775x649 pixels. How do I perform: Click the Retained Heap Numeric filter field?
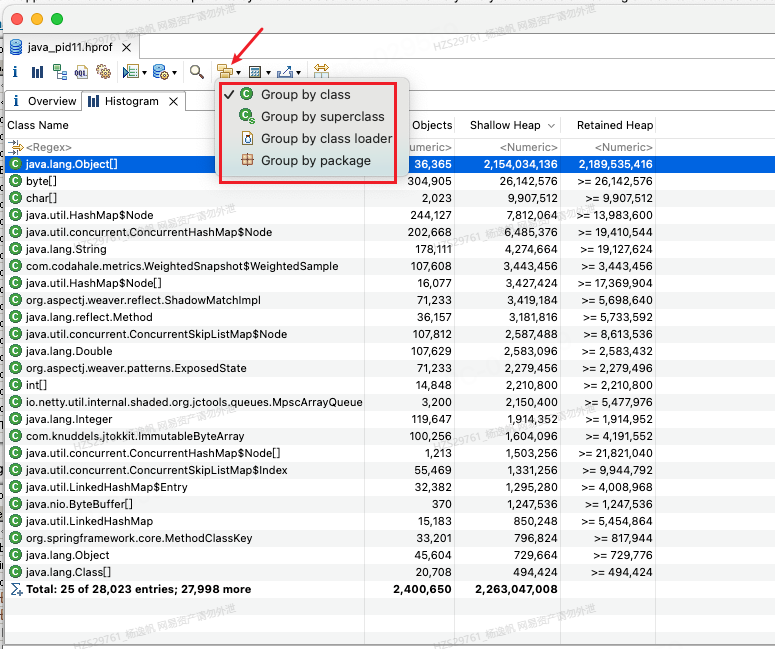click(624, 147)
